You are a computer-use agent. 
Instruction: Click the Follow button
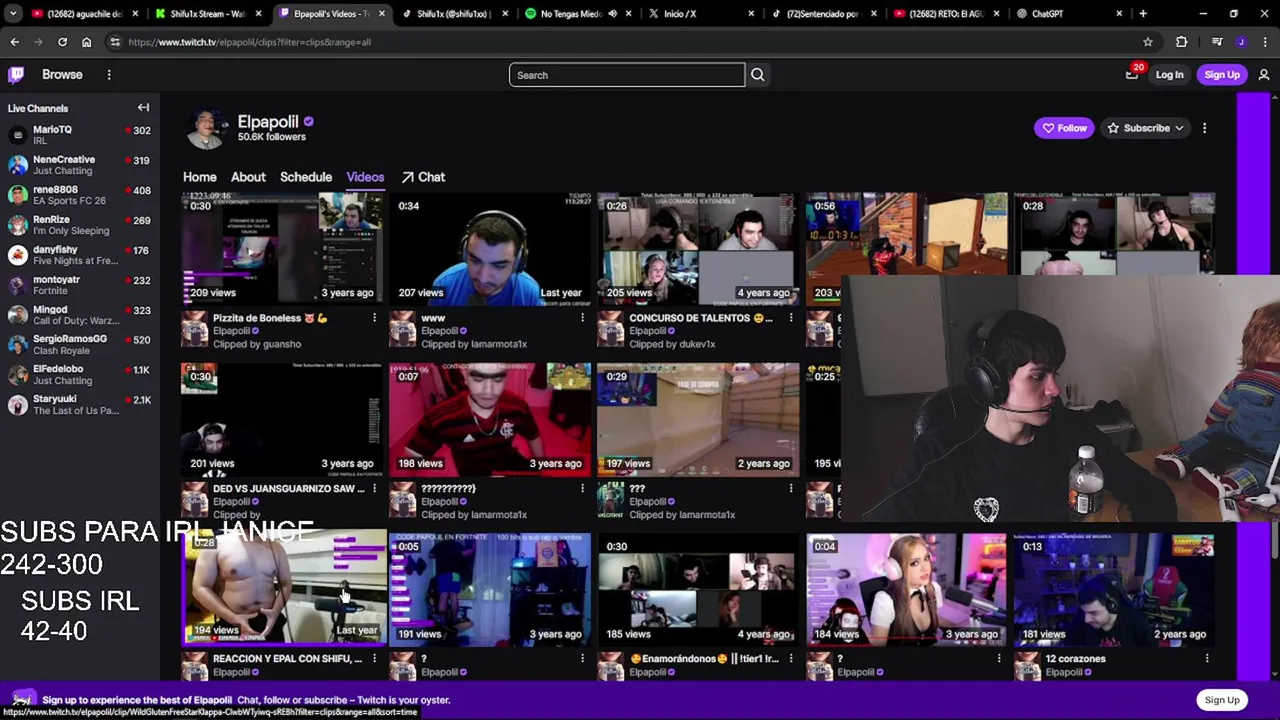[x=1064, y=128]
